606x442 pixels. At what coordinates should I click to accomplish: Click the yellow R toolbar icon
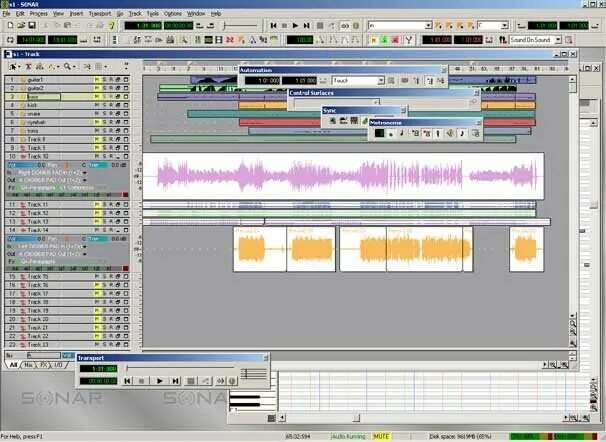point(373,40)
